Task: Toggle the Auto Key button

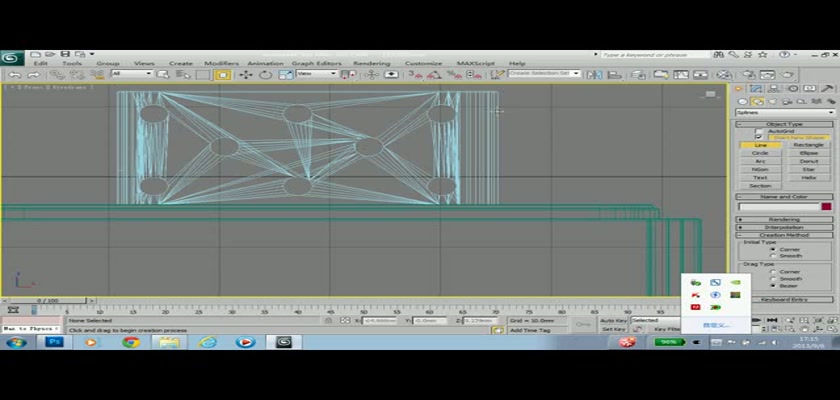Action: [613, 320]
